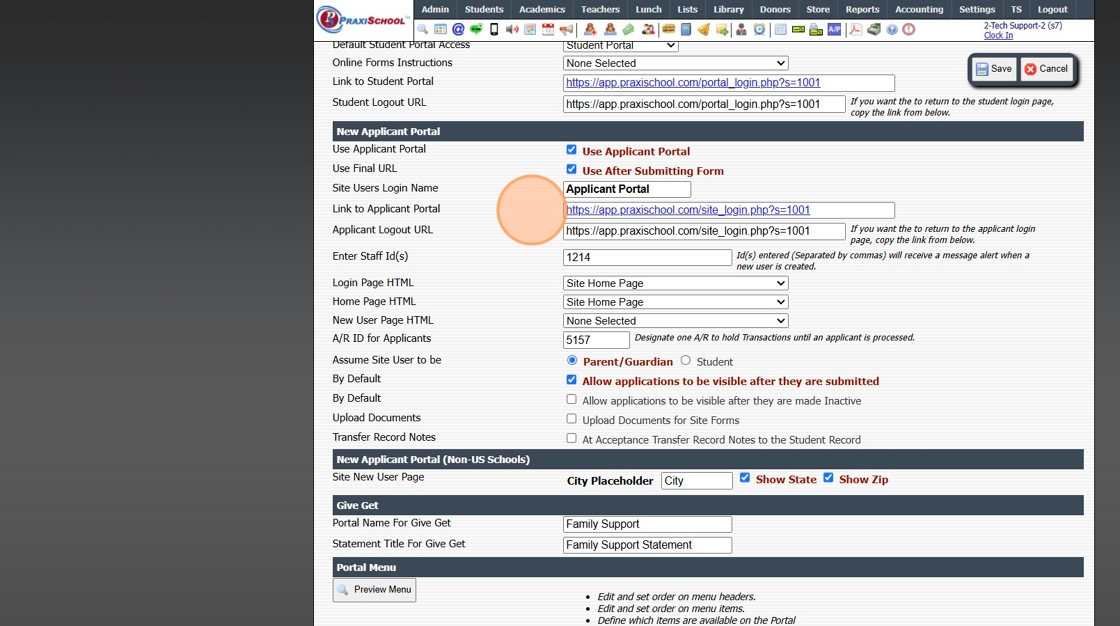Image resolution: width=1120 pixels, height=626 pixels.
Task: Open the Online Forms Instructions dropdown
Action: [x=676, y=63]
